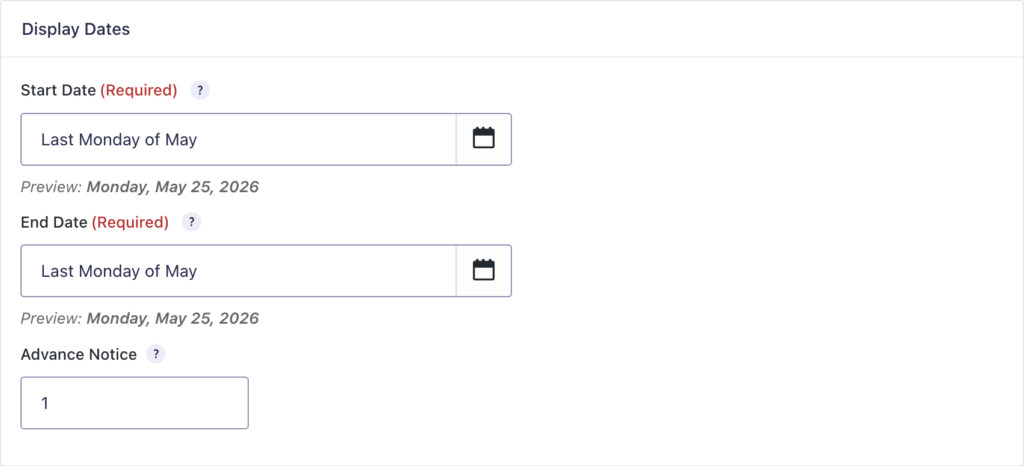The height and width of the screenshot is (466, 1024).
Task: Click the End Date field label
Action: tap(54, 222)
